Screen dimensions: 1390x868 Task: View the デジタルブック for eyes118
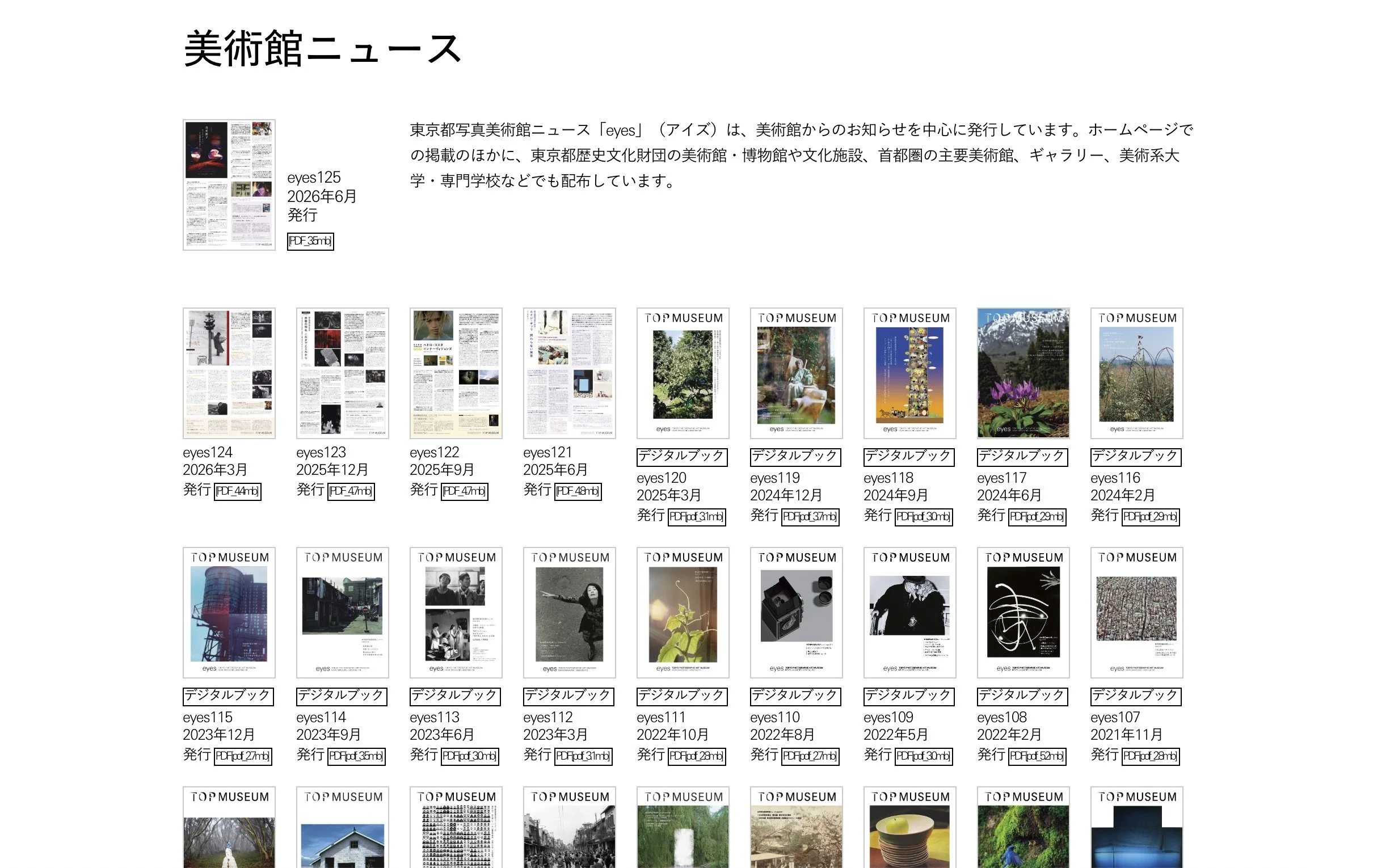tap(909, 457)
